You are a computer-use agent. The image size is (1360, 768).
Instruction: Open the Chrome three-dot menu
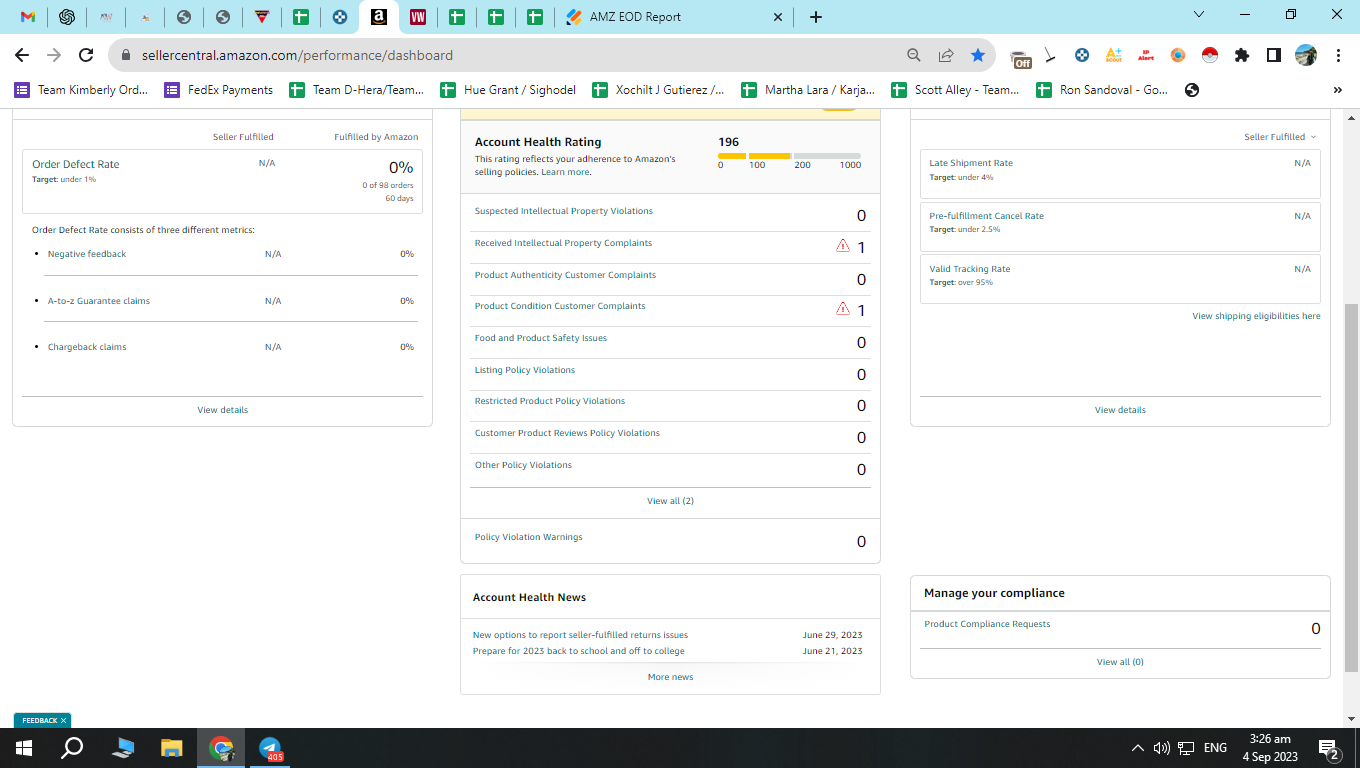1338,55
